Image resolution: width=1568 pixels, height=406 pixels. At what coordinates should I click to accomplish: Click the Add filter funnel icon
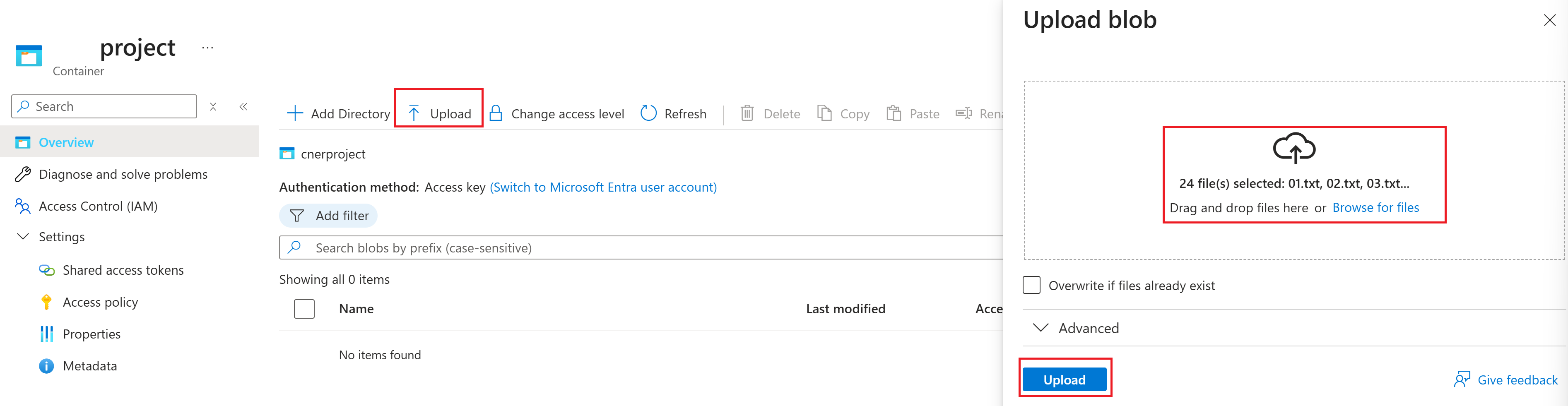(296, 216)
